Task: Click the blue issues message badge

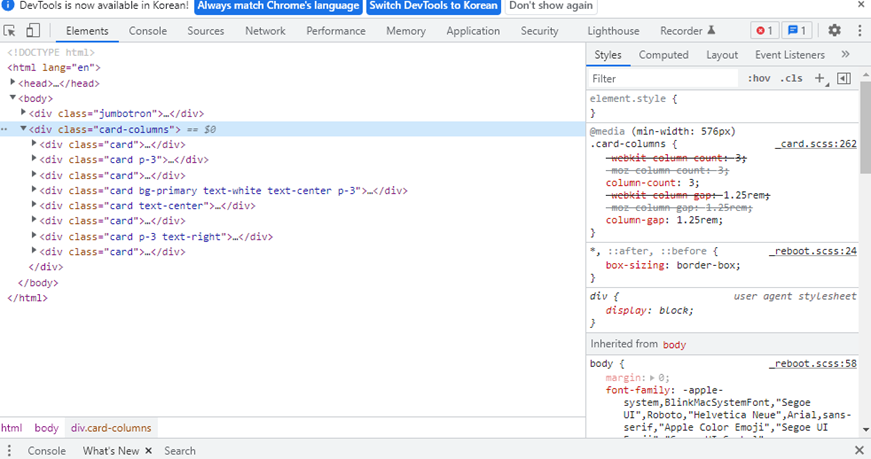Action: coord(797,31)
